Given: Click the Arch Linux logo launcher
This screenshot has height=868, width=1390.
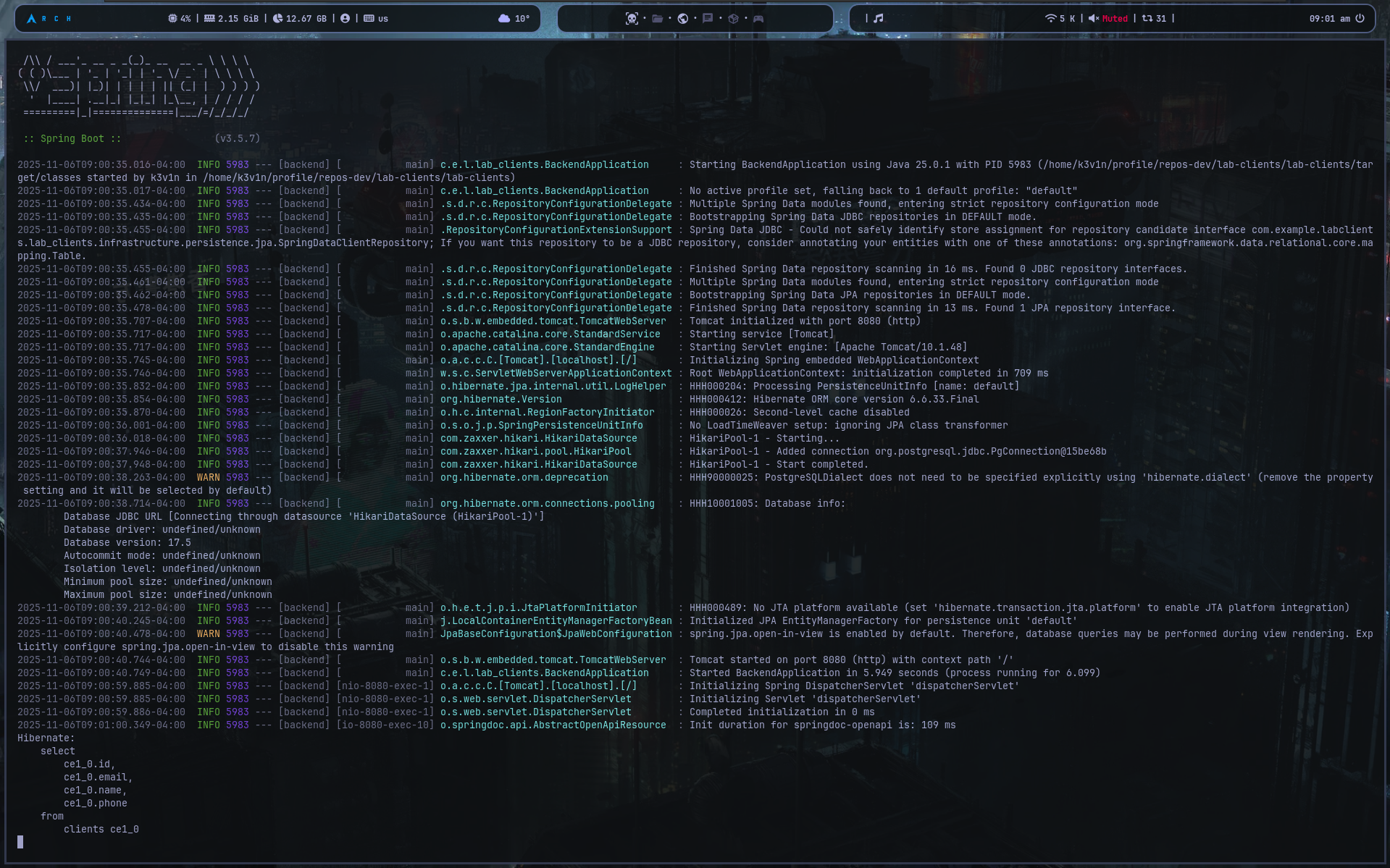Looking at the screenshot, I should tap(31, 19).
